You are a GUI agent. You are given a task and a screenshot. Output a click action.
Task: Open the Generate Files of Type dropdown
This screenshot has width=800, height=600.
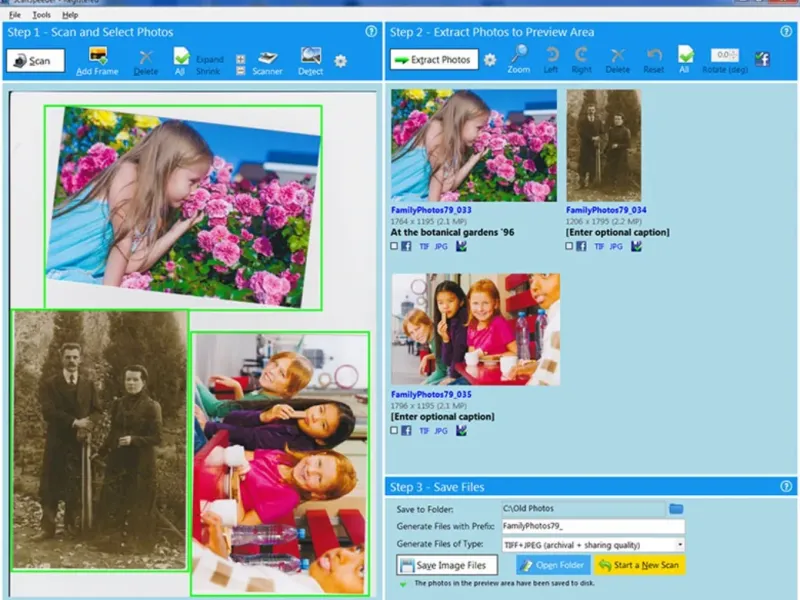(x=680, y=545)
